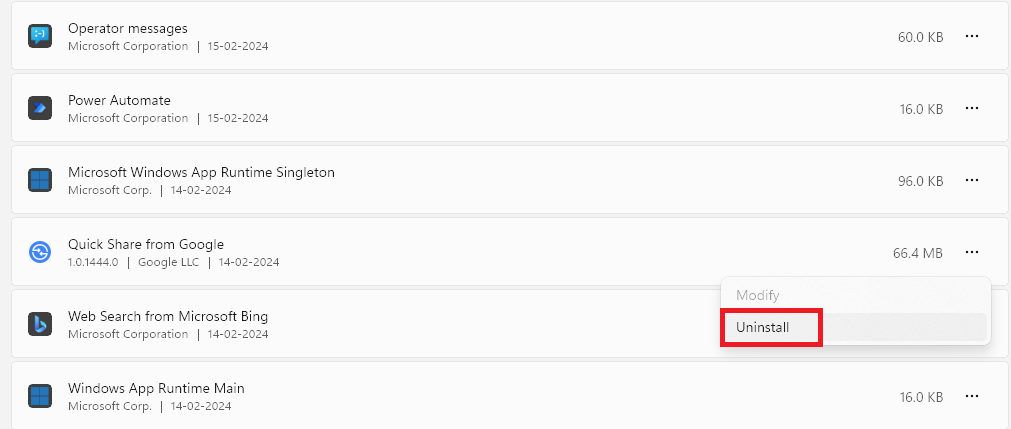Image resolution: width=1011 pixels, height=429 pixels.
Task: Click the 66.4 MB size label
Action: click(x=917, y=253)
